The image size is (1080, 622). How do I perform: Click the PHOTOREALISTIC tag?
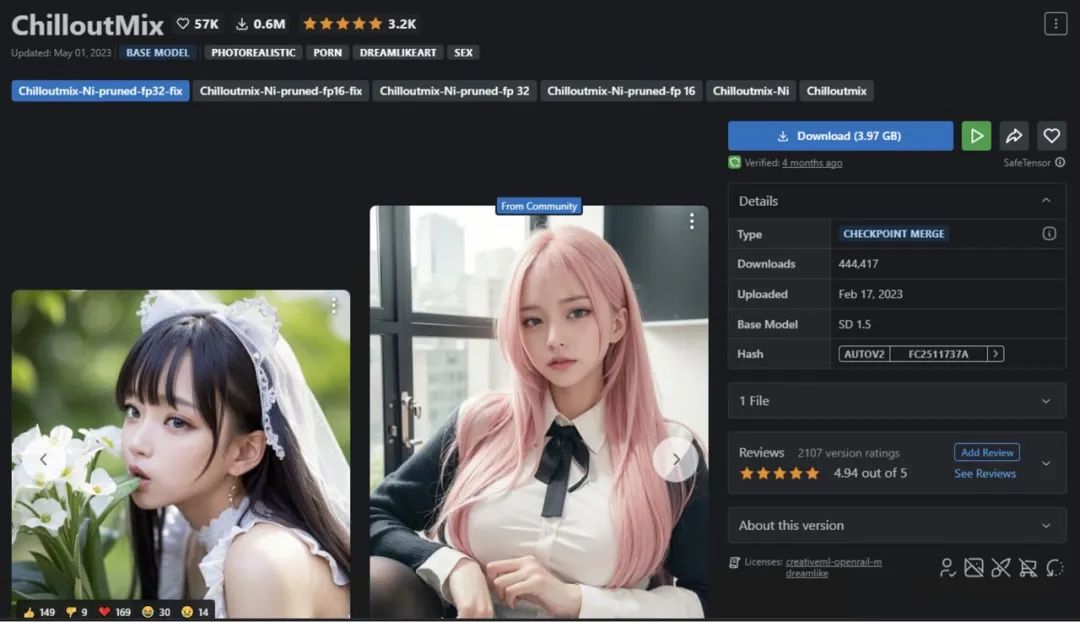(x=253, y=52)
